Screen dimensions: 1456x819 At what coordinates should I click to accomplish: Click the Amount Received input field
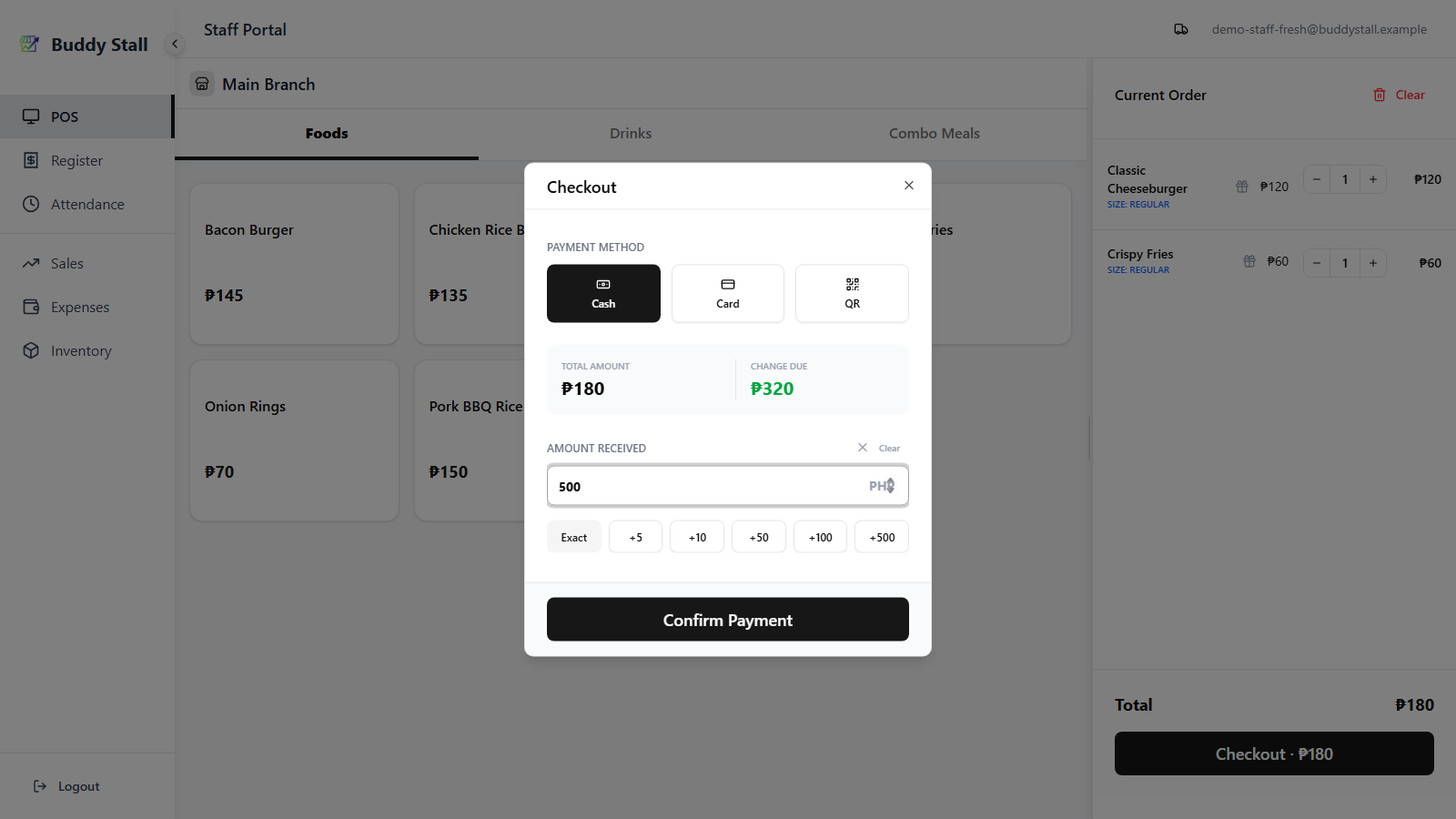click(728, 486)
